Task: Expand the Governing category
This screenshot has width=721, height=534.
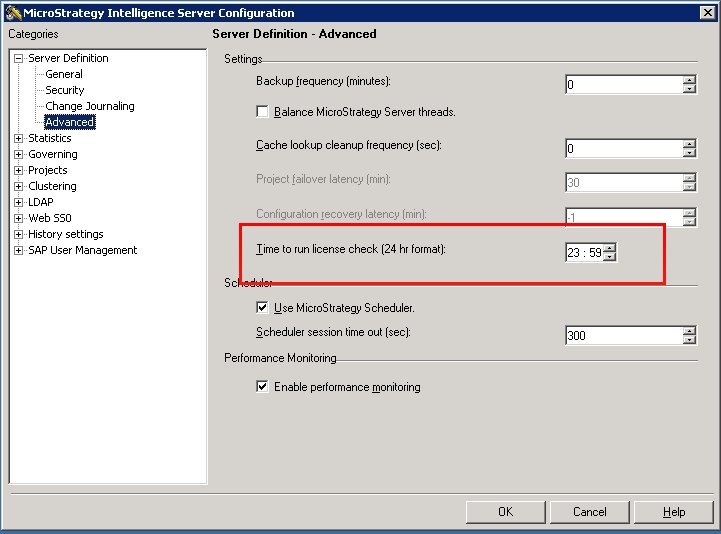Action: click(18, 155)
